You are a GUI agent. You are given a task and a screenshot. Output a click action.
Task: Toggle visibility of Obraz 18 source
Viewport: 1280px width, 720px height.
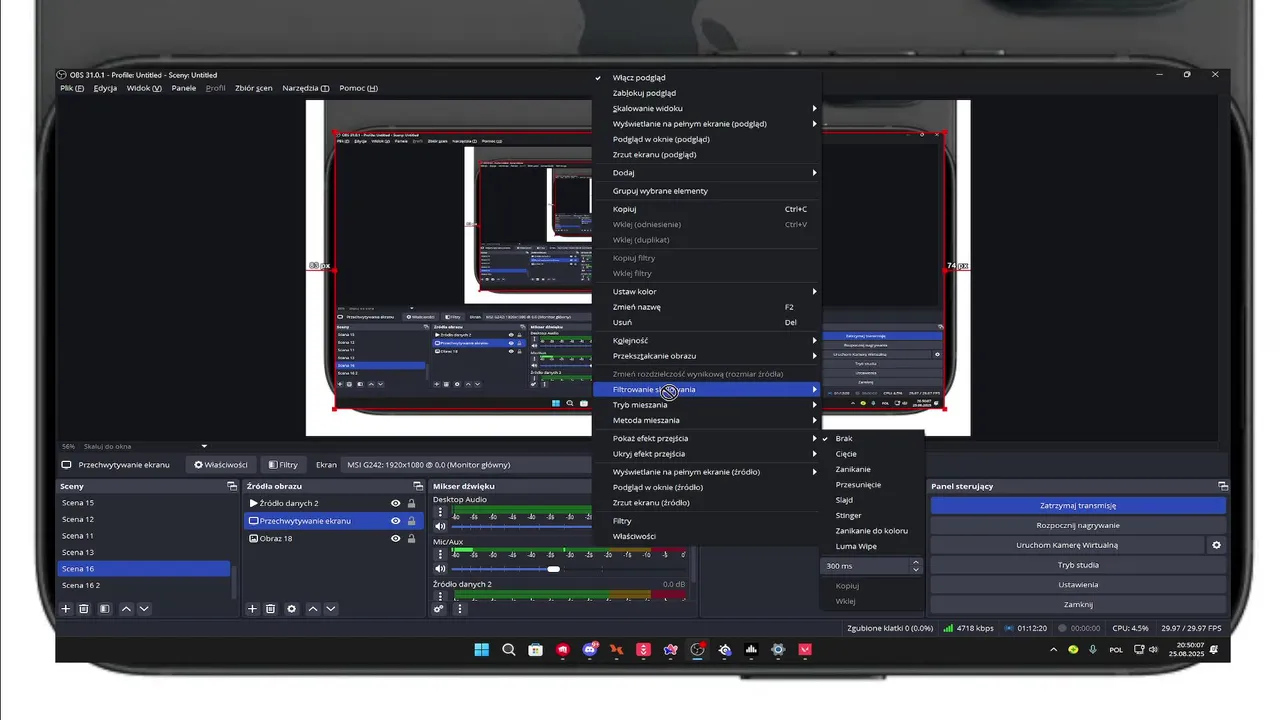tap(396, 538)
